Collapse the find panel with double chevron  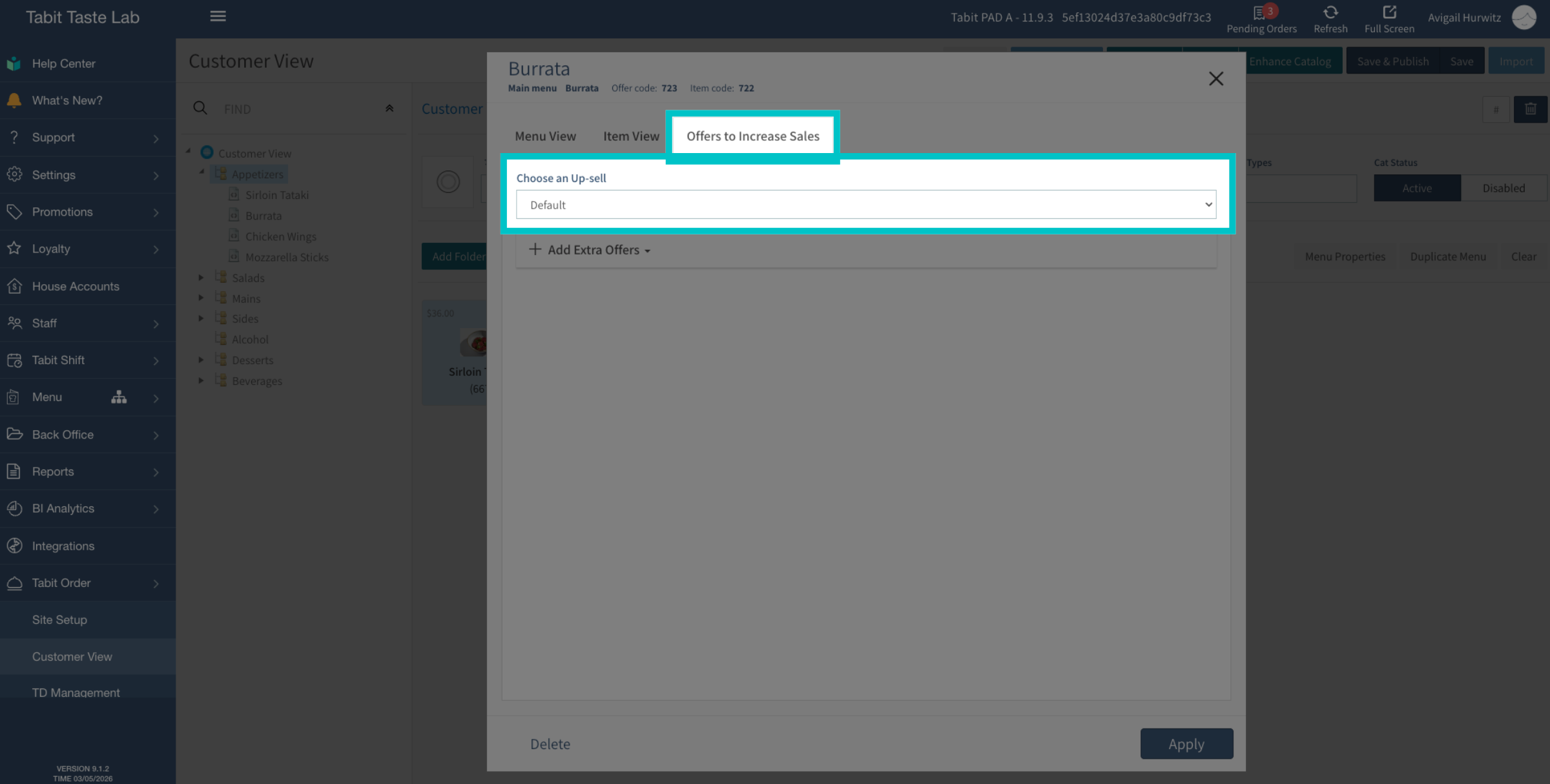389,108
